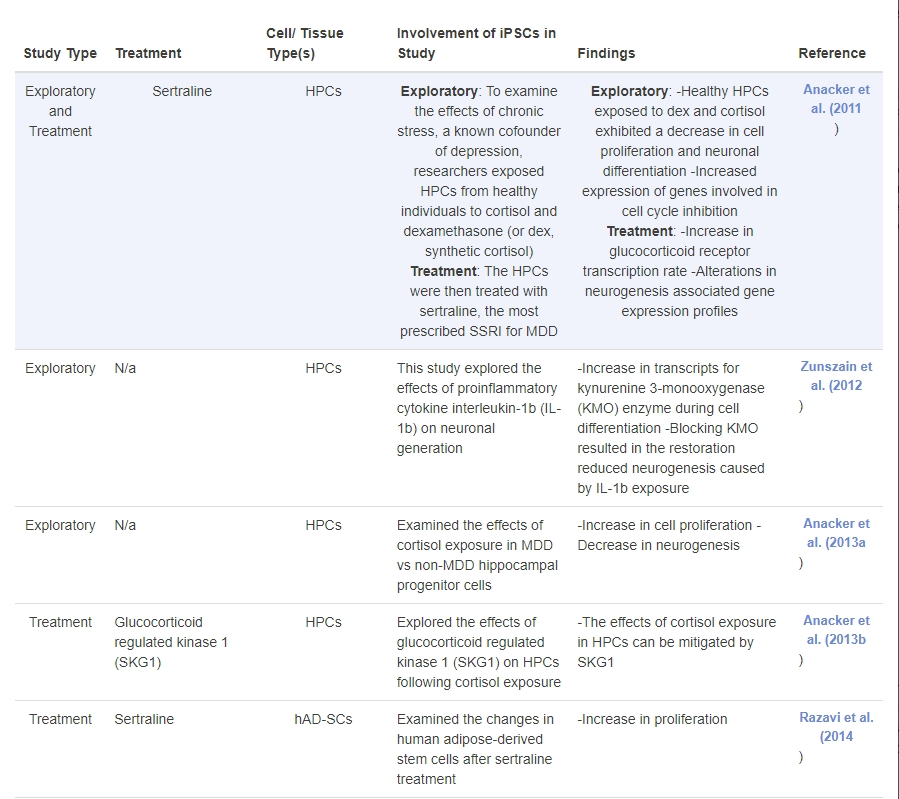Open the Zunszain et al. (2012 reference
899x799 pixels.
tap(836, 375)
